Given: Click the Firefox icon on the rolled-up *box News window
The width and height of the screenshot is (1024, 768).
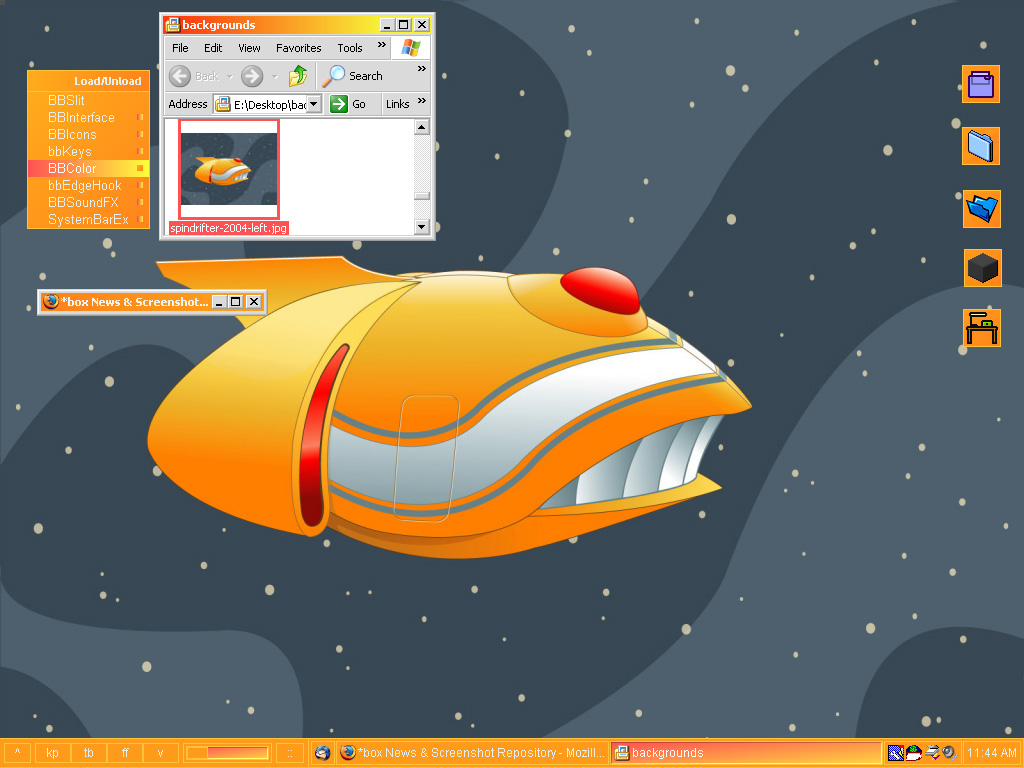Looking at the screenshot, I should tap(50, 302).
